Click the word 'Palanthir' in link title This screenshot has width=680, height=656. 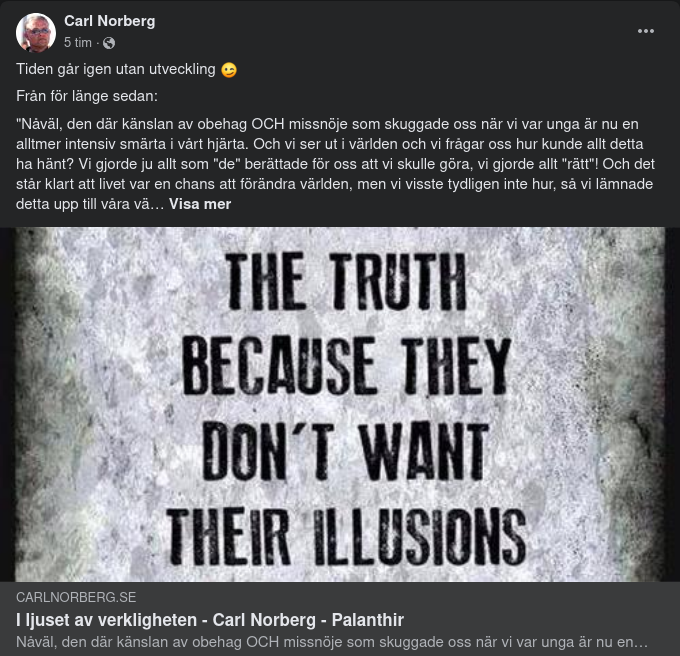tap(368, 620)
